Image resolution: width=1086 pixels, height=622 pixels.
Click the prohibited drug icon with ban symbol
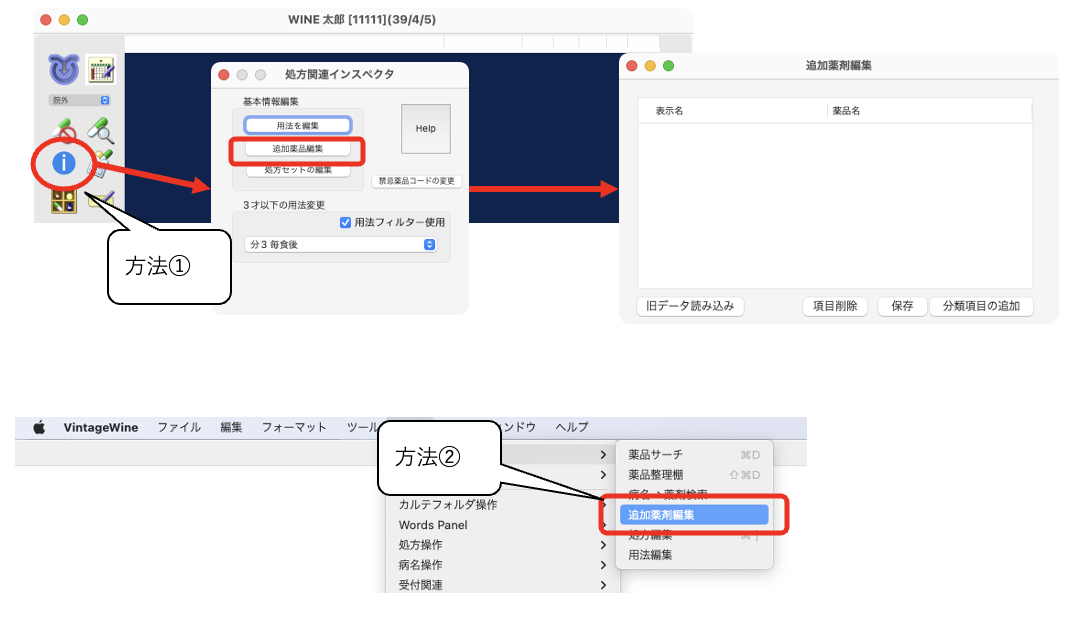pos(63,128)
